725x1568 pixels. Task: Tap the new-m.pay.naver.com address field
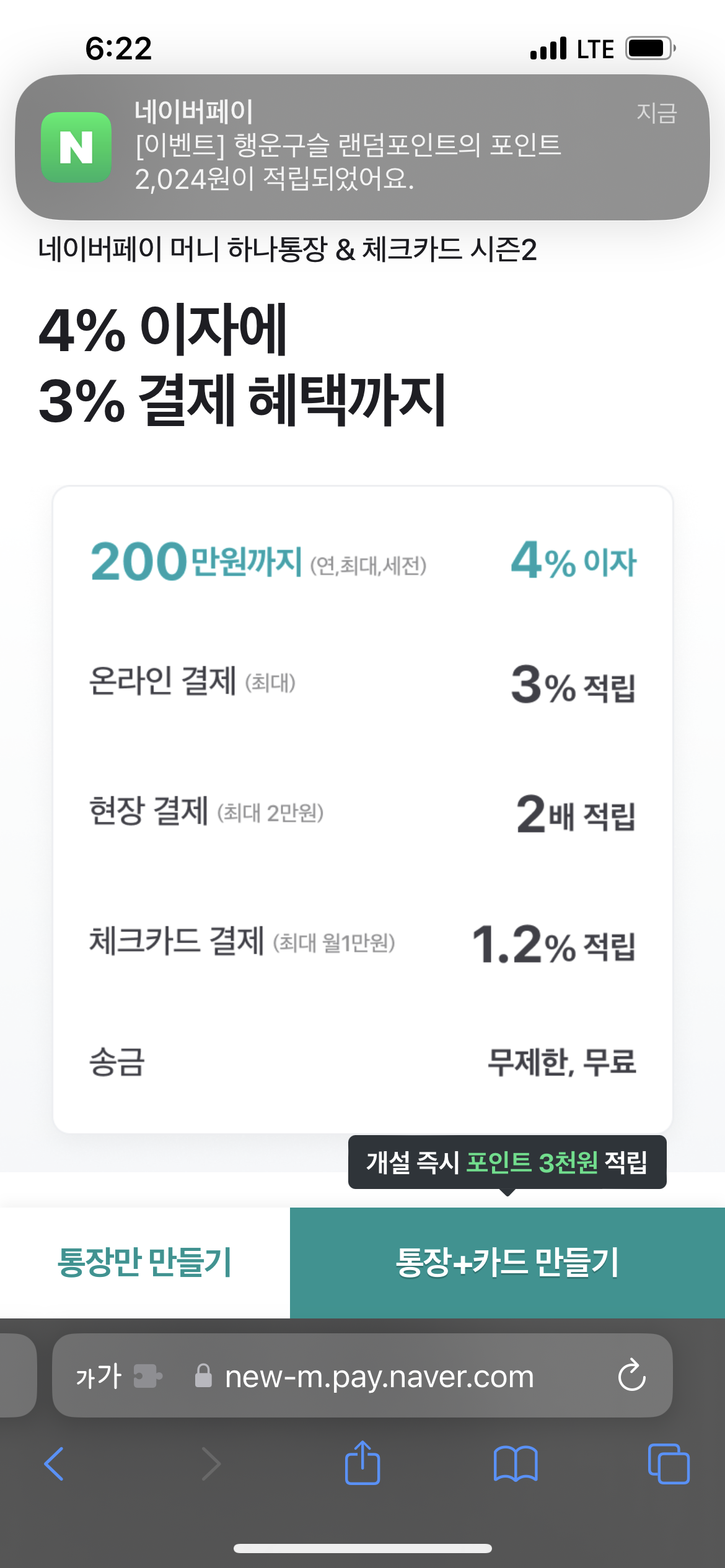click(x=379, y=1376)
